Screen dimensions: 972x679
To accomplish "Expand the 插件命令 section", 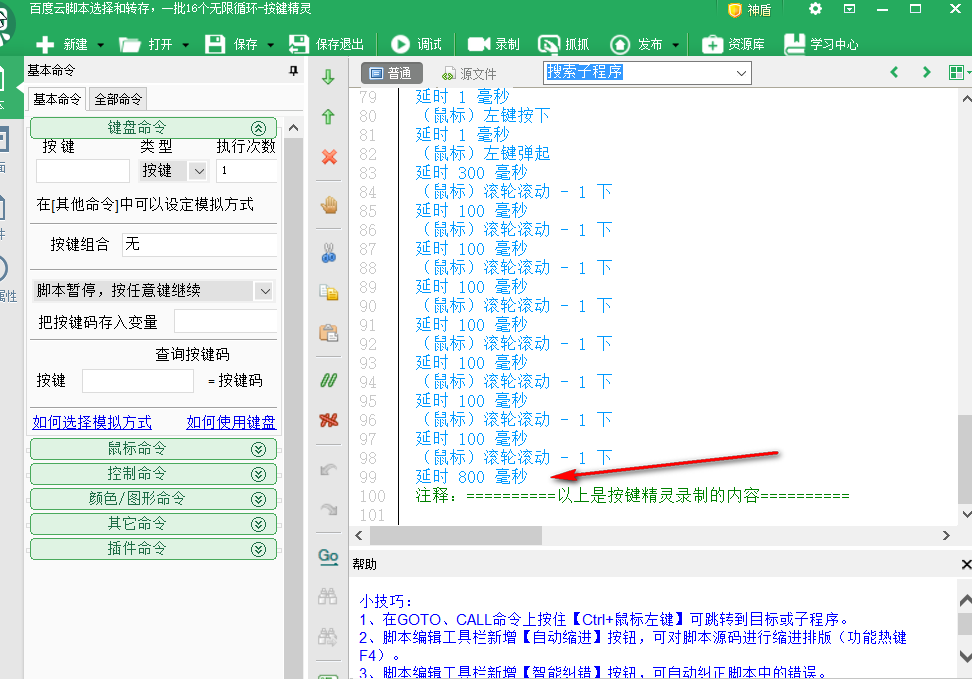I will 258,549.
